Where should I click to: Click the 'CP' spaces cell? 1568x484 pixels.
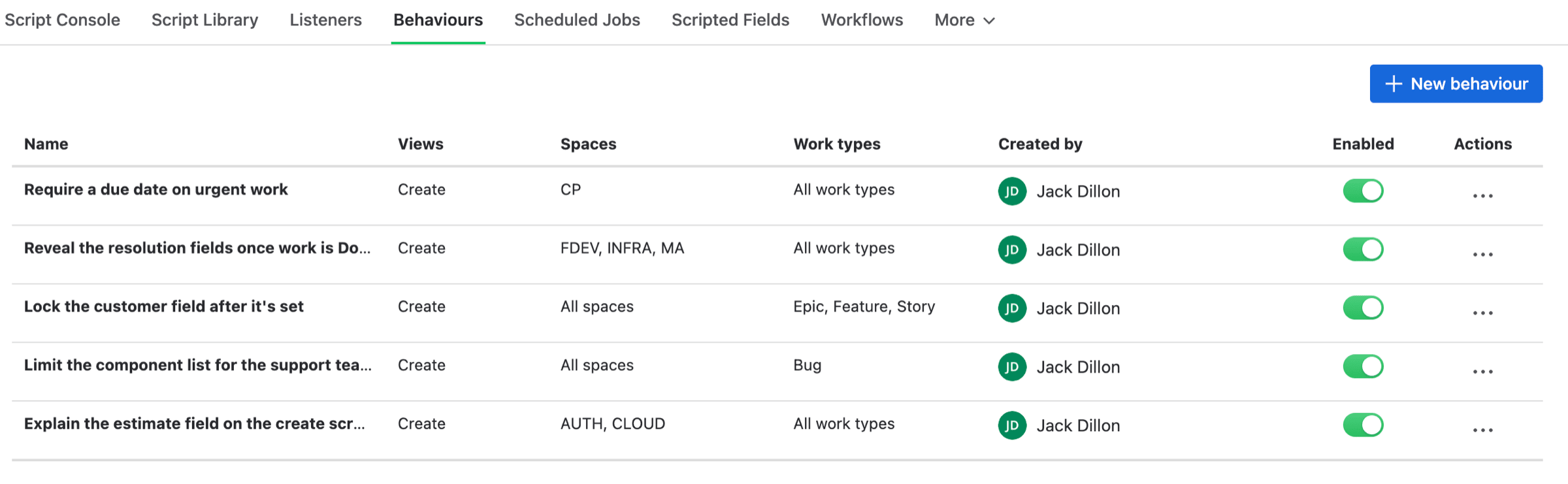pos(570,189)
